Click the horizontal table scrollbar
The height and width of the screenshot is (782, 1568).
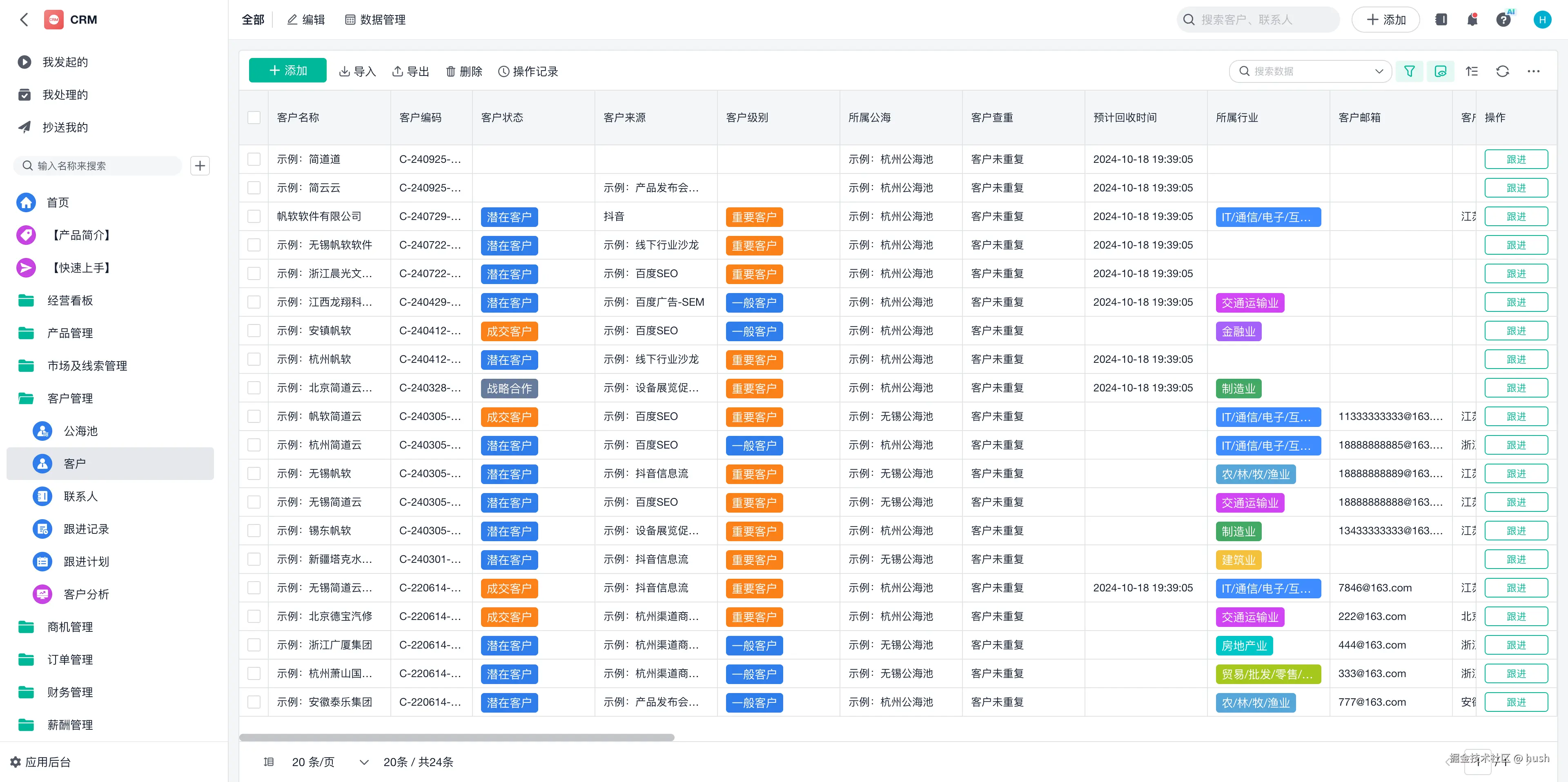(x=457, y=737)
